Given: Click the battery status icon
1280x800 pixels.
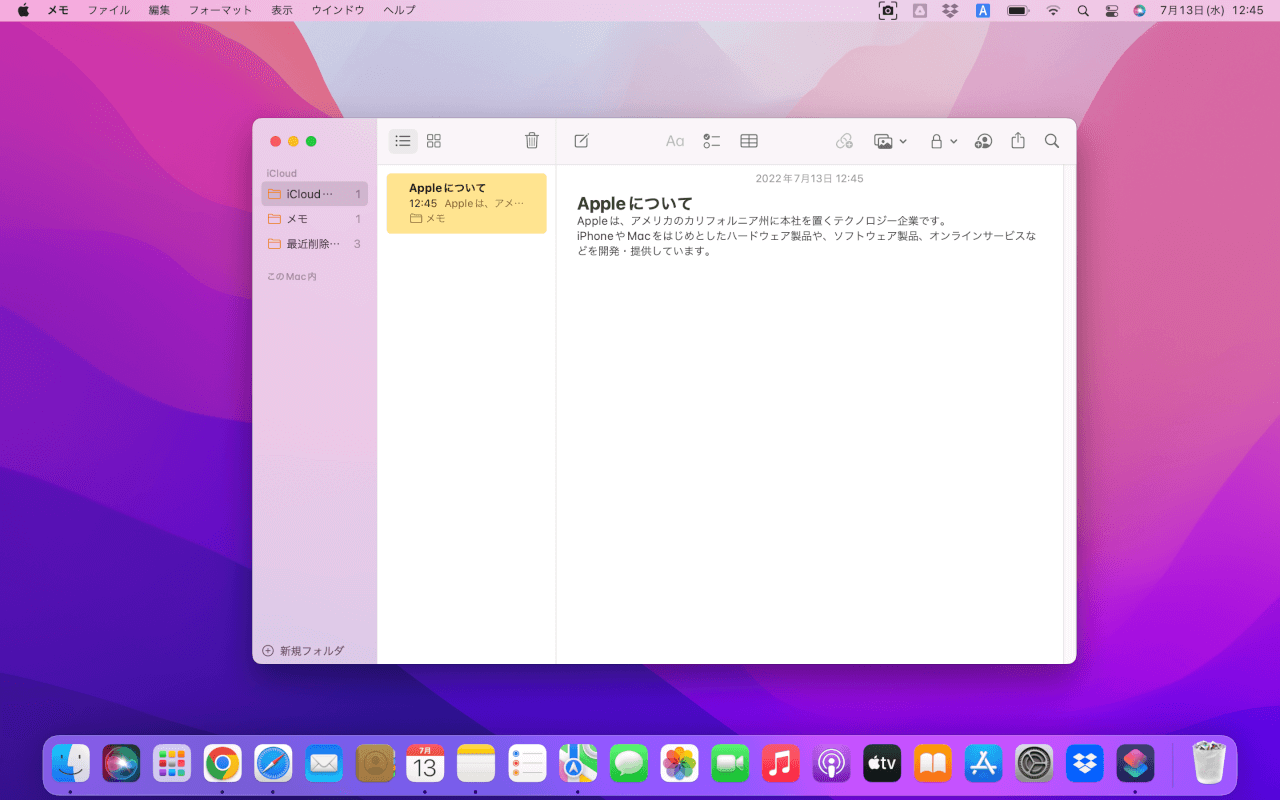Looking at the screenshot, I should click(1018, 10).
